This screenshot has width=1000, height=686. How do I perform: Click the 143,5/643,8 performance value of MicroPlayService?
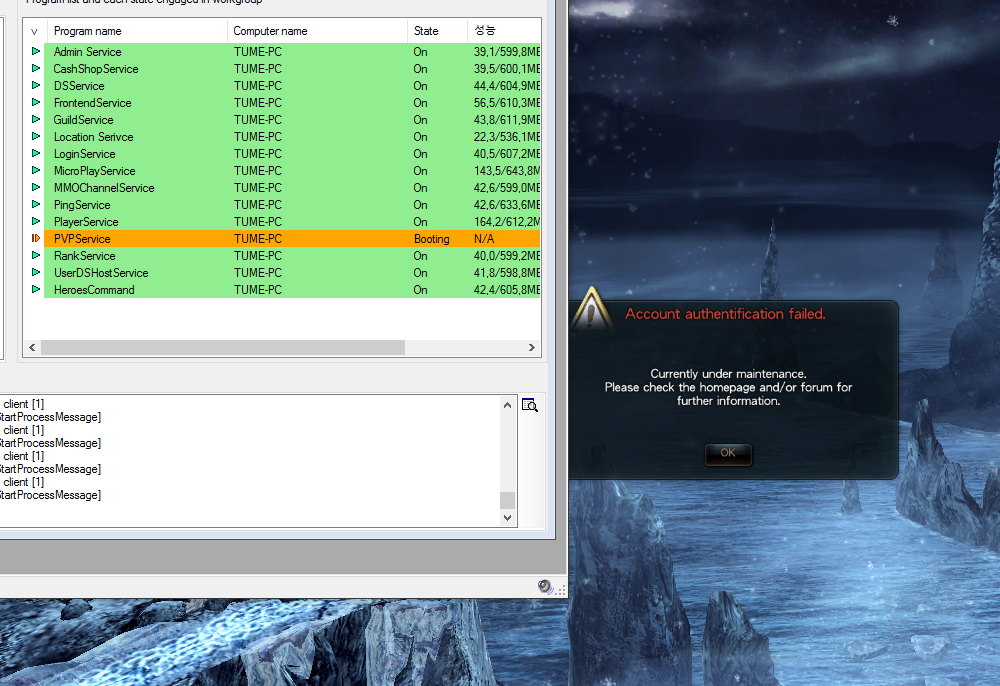point(507,171)
